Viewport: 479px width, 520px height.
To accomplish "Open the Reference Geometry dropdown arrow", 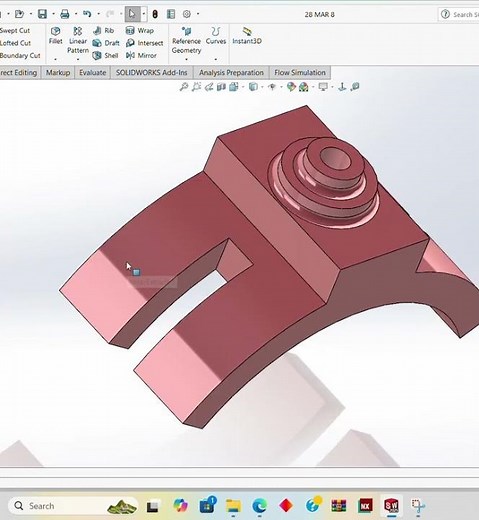I will pos(186,59).
